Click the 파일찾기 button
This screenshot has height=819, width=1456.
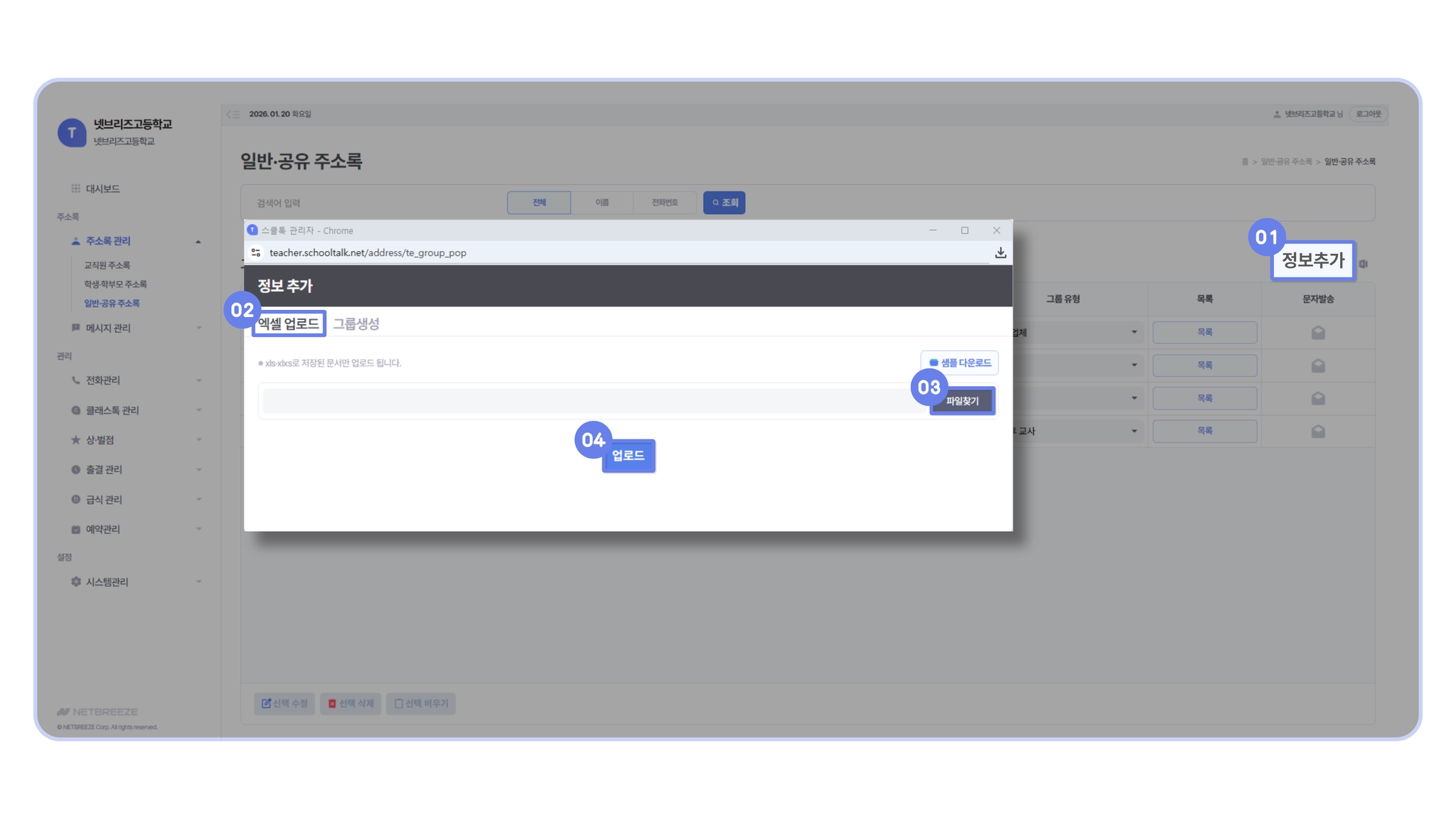962,402
